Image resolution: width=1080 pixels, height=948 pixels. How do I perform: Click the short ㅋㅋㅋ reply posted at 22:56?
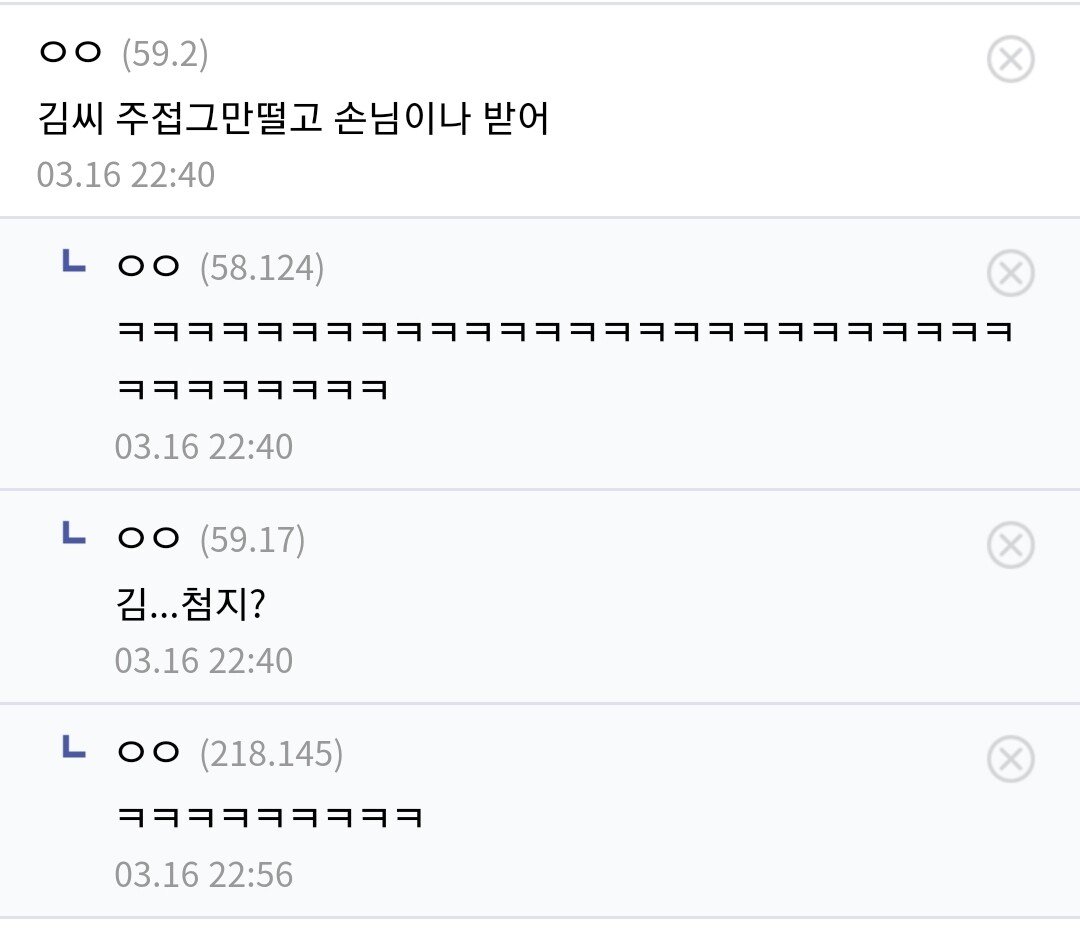pos(270,819)
